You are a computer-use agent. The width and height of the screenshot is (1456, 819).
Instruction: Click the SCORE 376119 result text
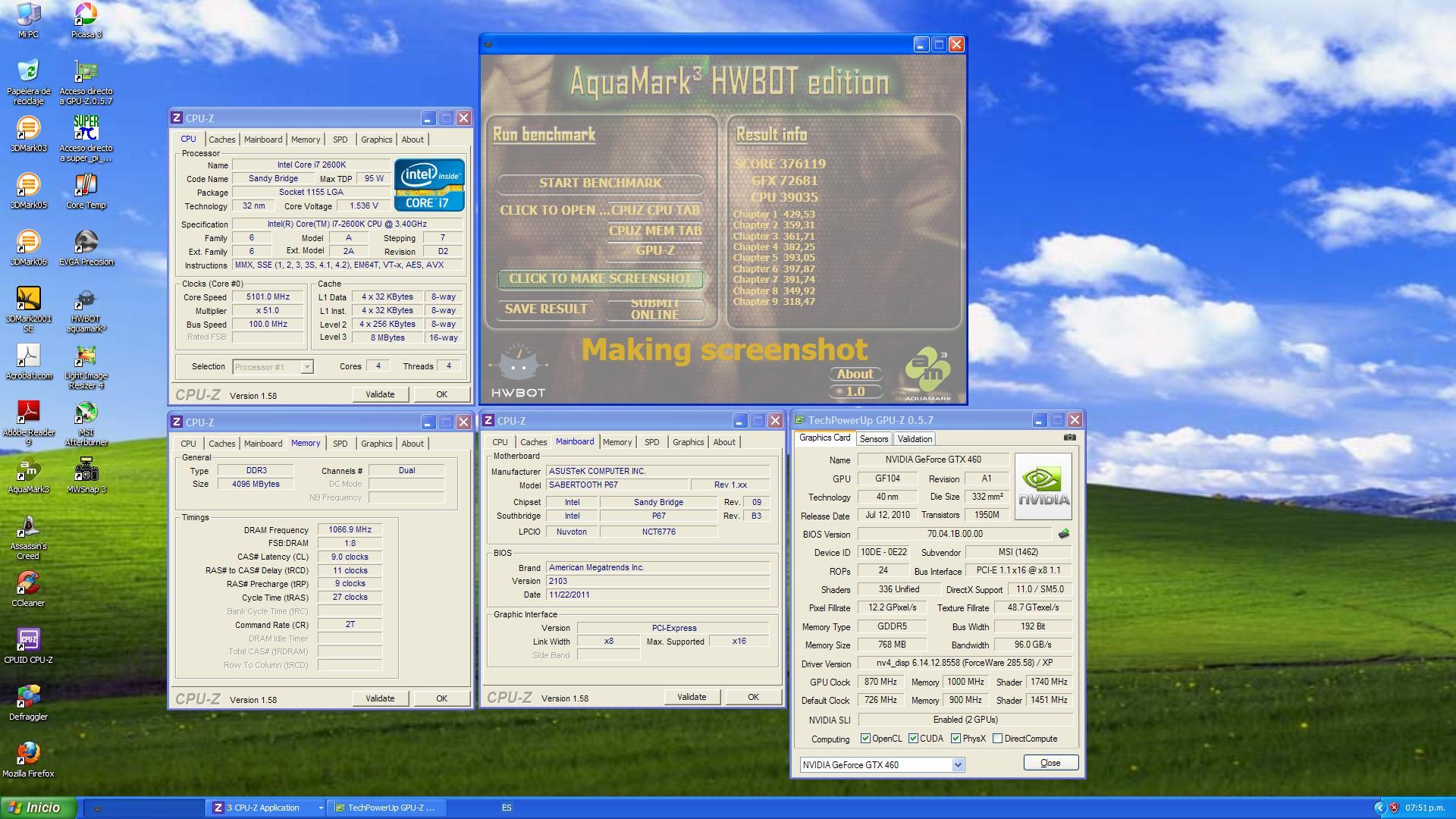[780, 164]
